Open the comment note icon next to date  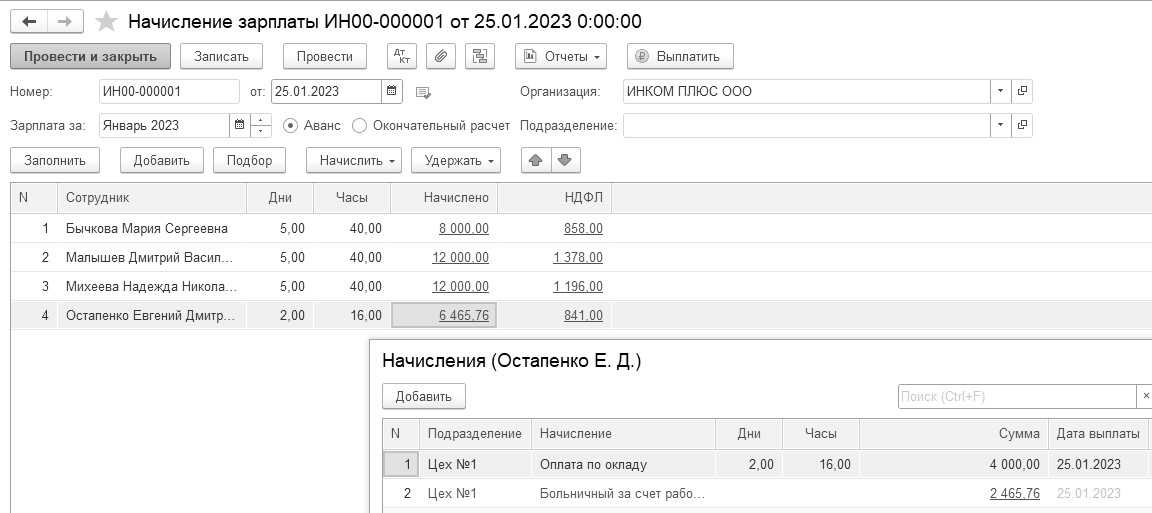[x=423, y=92]
